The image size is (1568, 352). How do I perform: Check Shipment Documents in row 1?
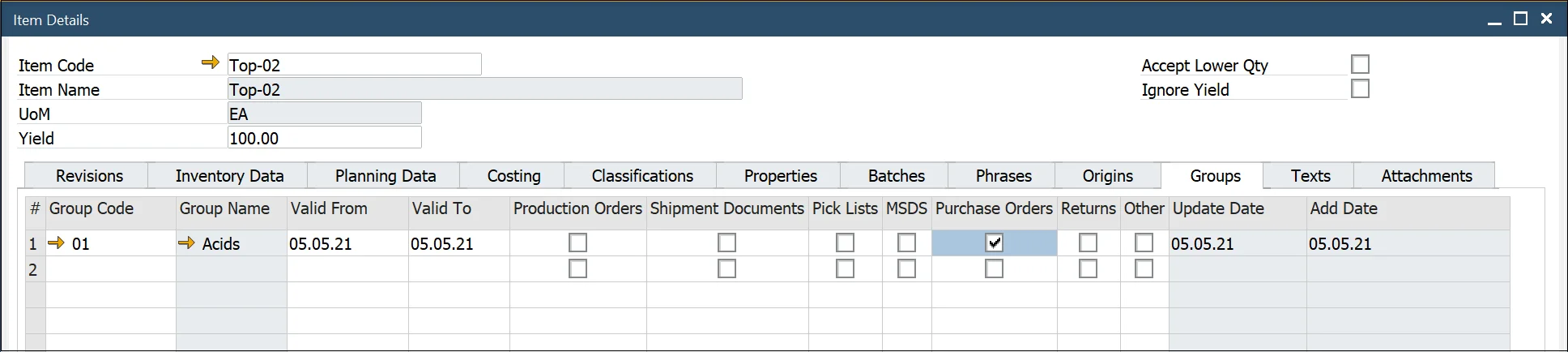click(x=726, y=243)
